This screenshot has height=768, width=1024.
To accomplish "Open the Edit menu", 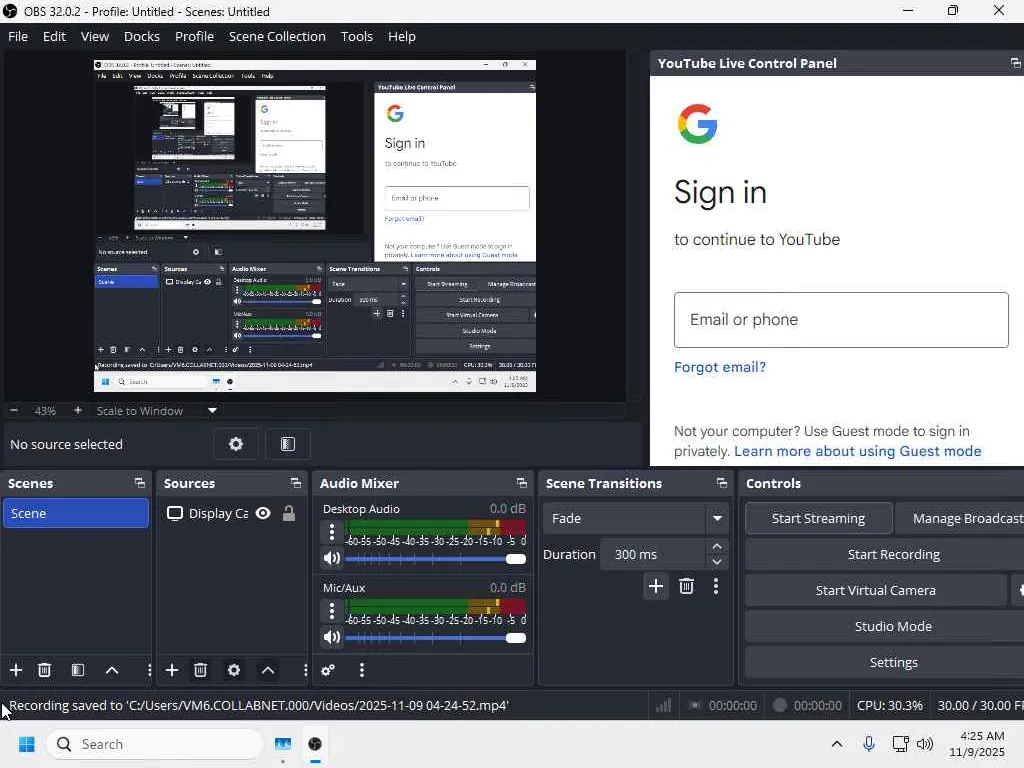I will (x=54, y=37).
